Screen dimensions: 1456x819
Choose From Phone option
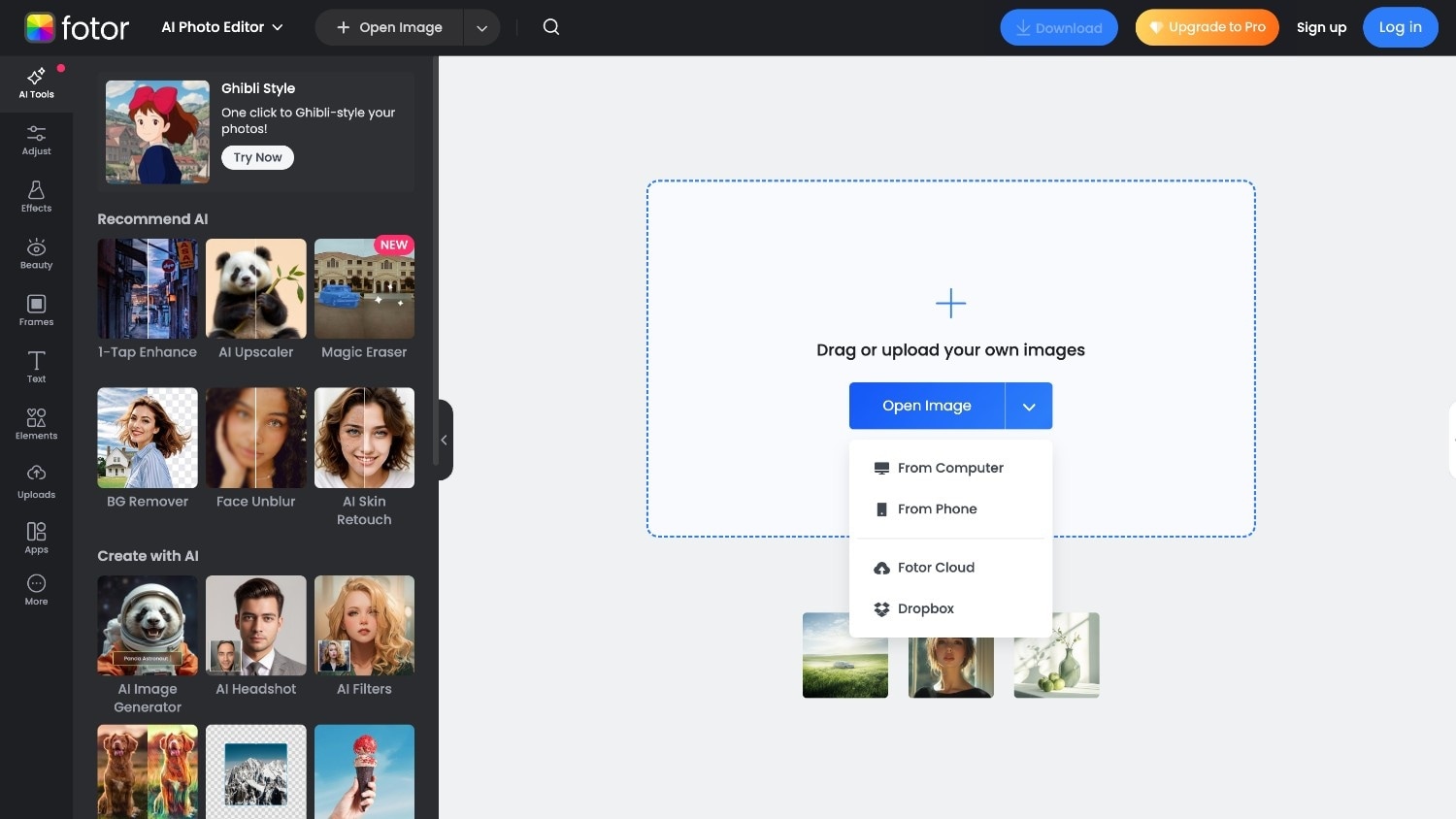point(950,508)
